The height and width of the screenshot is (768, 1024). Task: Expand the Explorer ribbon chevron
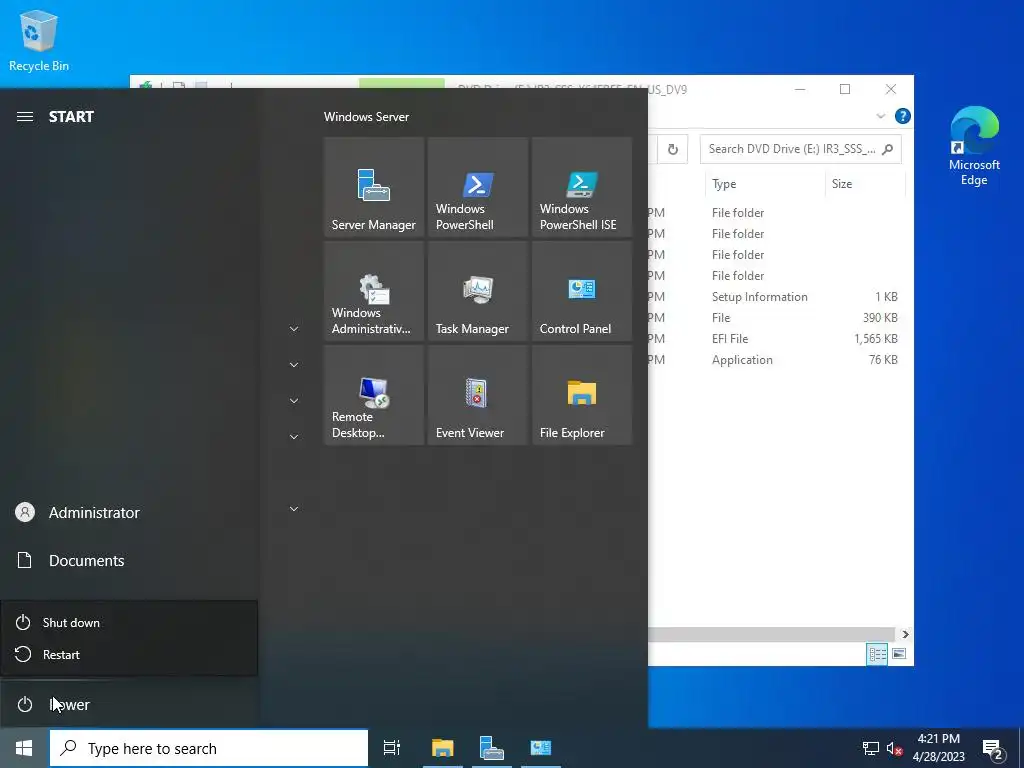[880, 116]
